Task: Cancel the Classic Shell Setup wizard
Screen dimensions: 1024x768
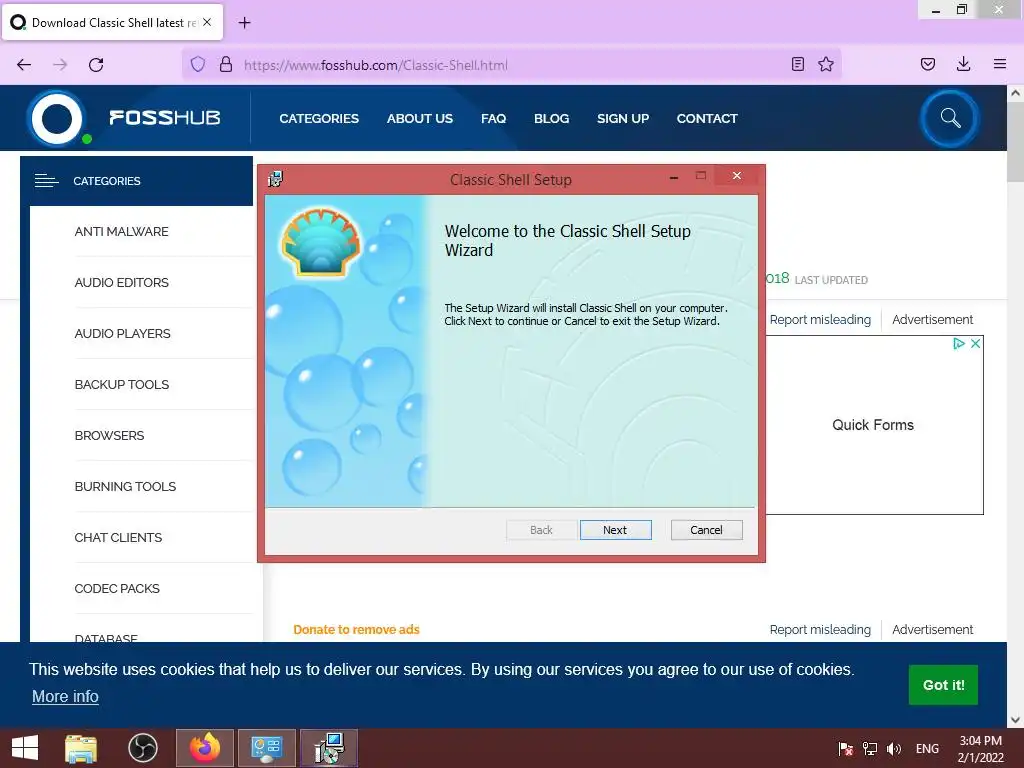Action: pyautogui.click(x=706, y=530)
